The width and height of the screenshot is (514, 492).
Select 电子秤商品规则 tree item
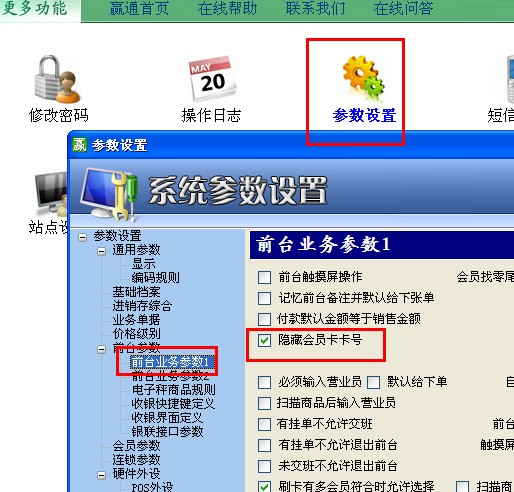pyautogui.click(x=174, y=390)
